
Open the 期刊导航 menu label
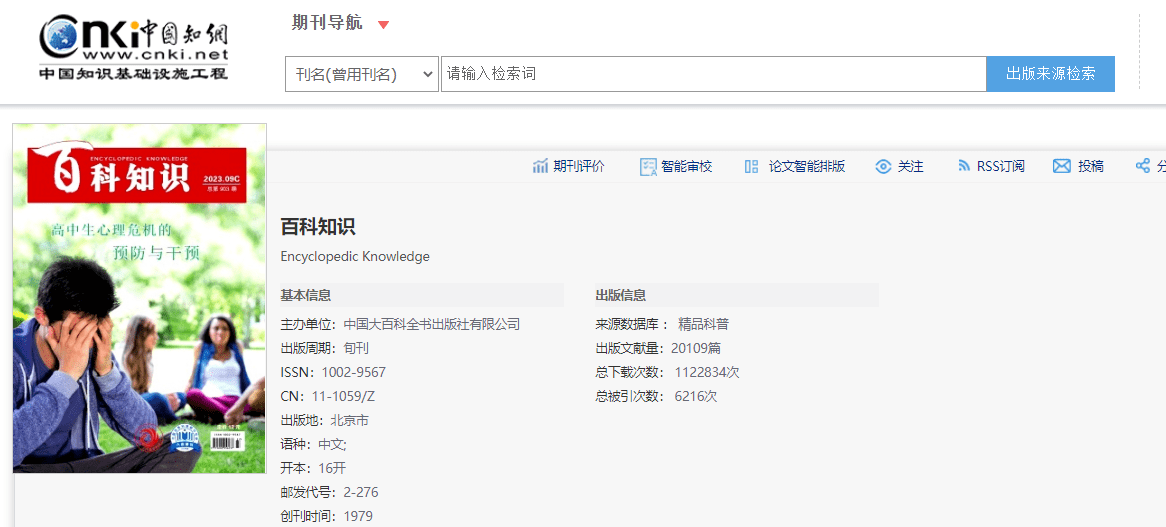327,23
